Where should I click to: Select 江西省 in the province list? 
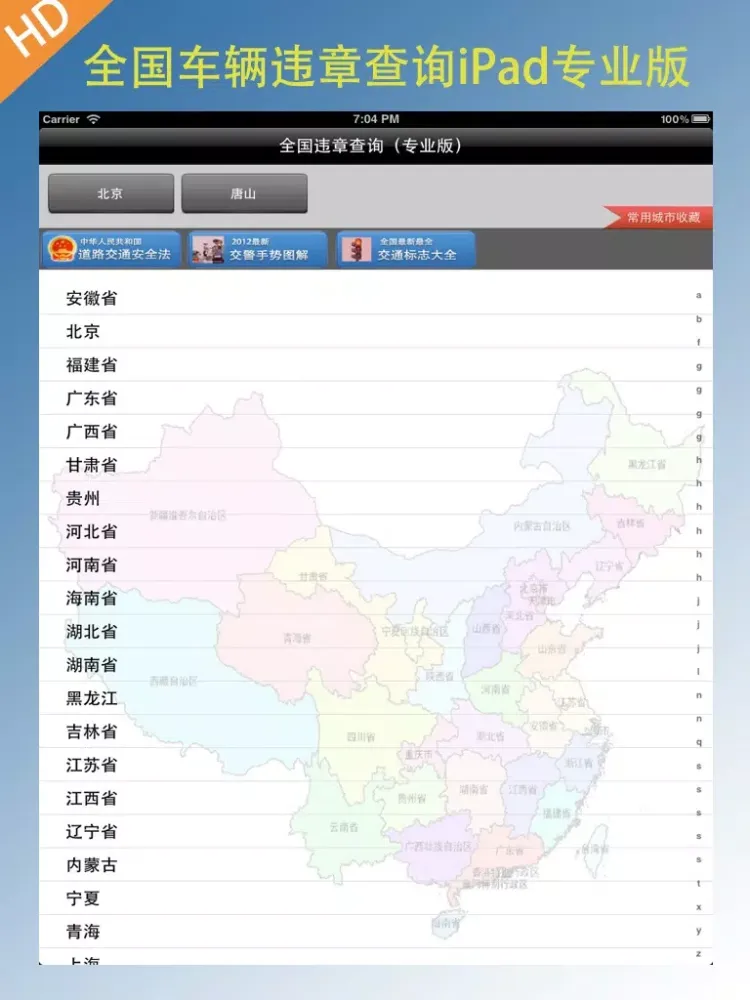pyautogui.click(x=376, y=798)
